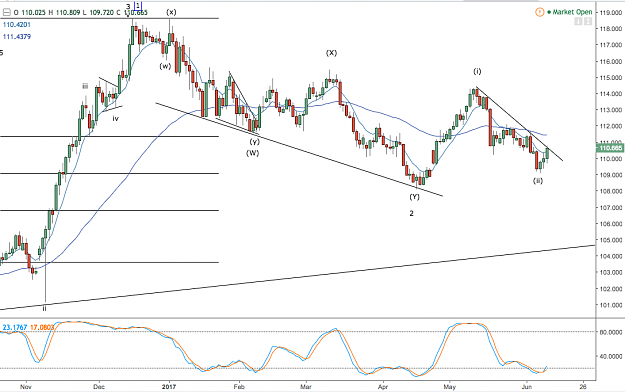Select the lowercase (w) wave label

(165, 66)
